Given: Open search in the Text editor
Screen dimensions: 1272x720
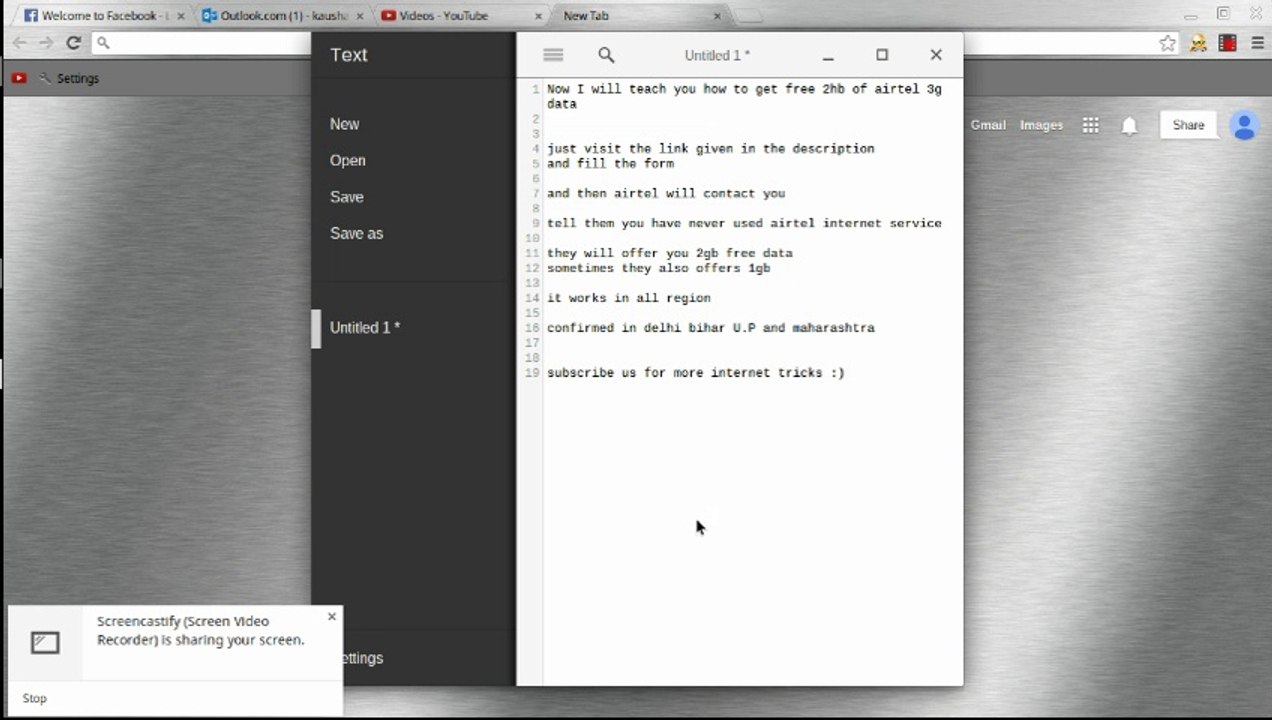Looking at the screenshot, I should click(x=606, y=55).
